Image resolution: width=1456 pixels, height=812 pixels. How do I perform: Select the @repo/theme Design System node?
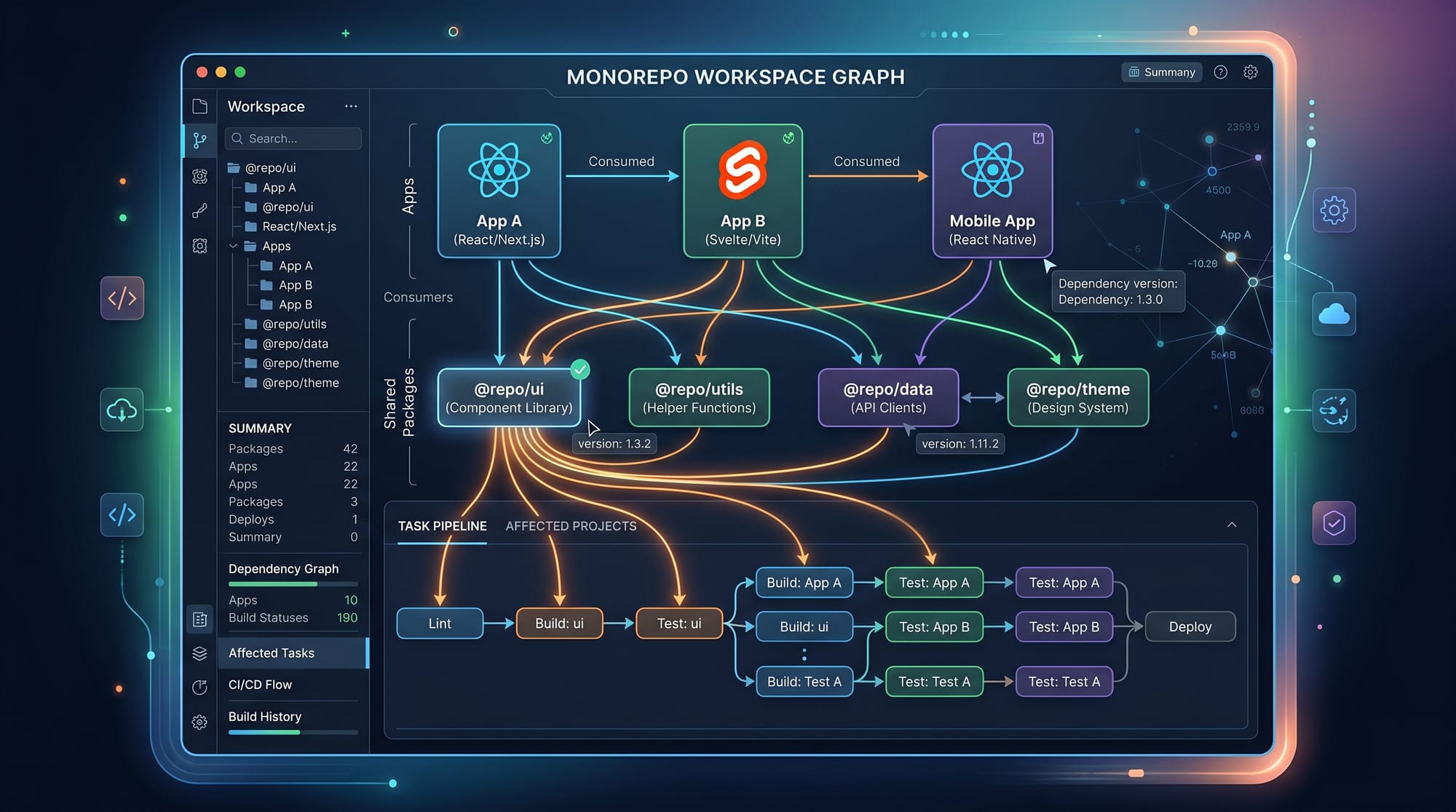pyautogui.click(x=1077, y=398)
